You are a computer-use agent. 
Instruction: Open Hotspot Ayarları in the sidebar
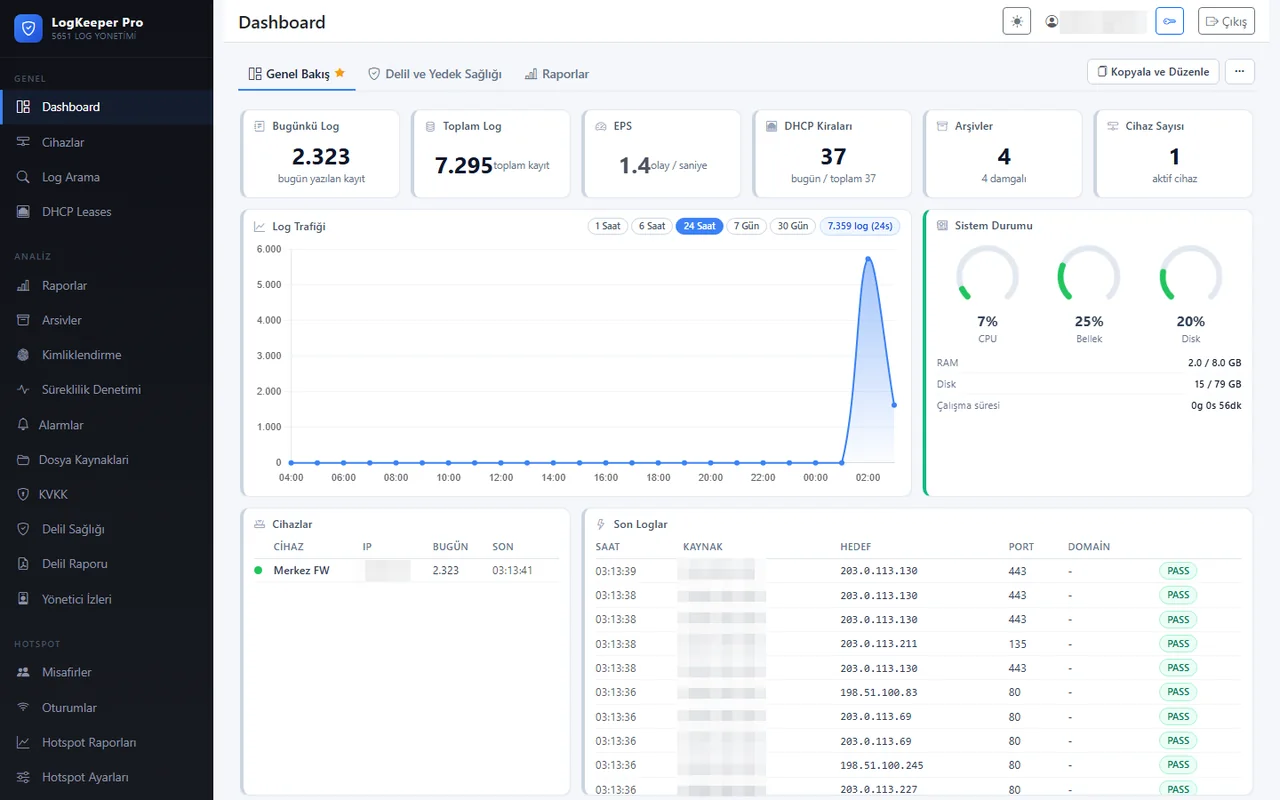(x=106, y=777)
